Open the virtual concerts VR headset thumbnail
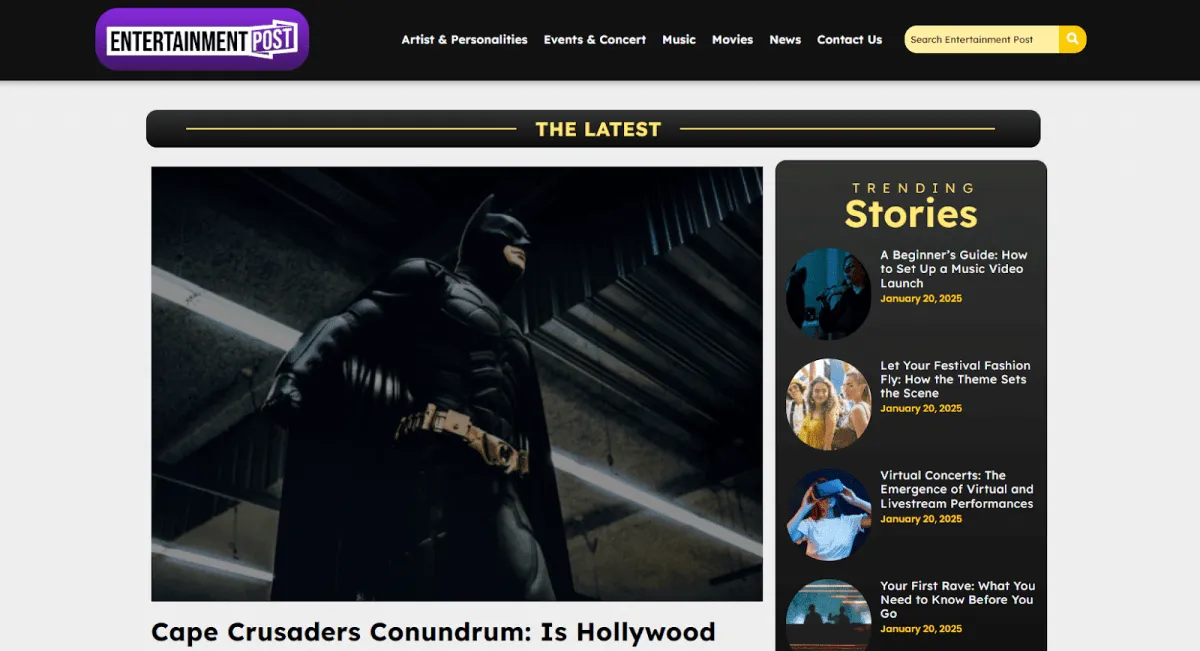Image resolution: width=1200 pixels, height=651 pixels. click(829, 515)
